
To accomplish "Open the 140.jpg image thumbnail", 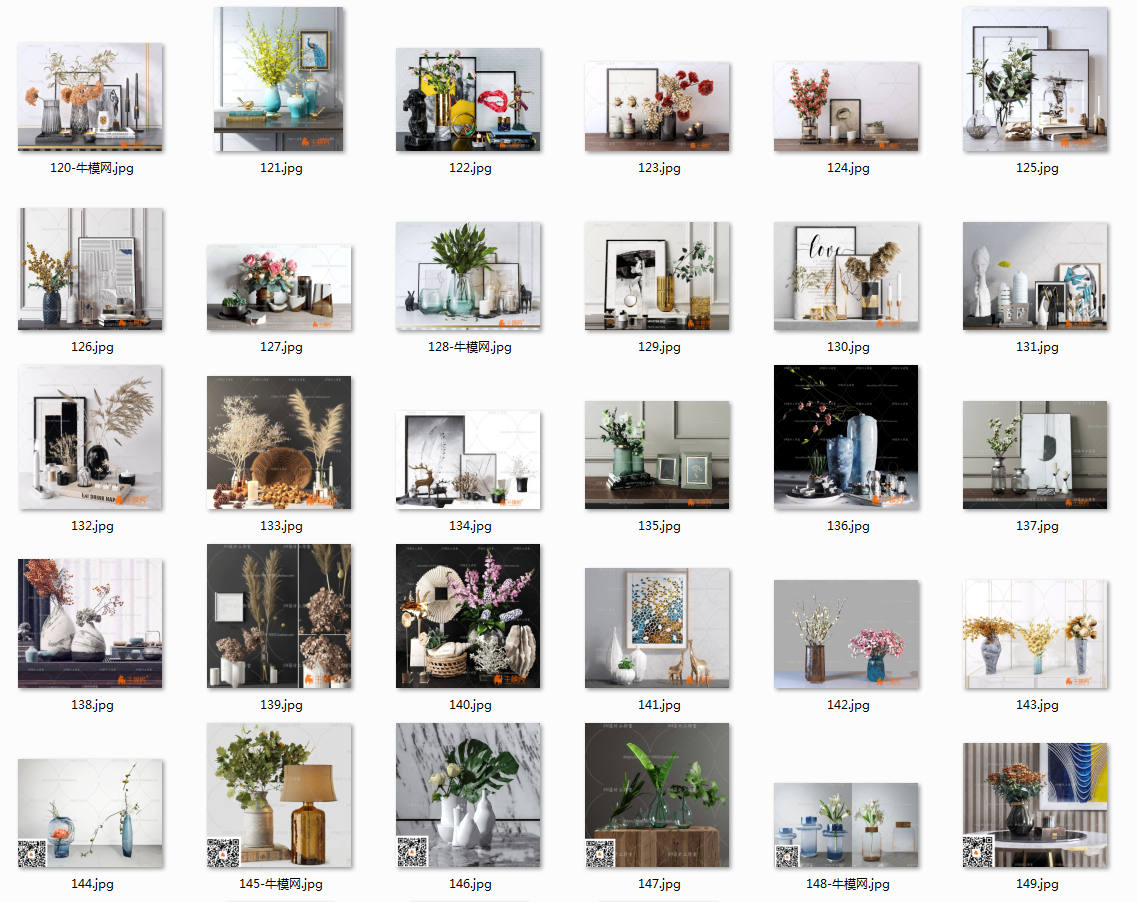I will pyautogui.click(x=468, y=616).
